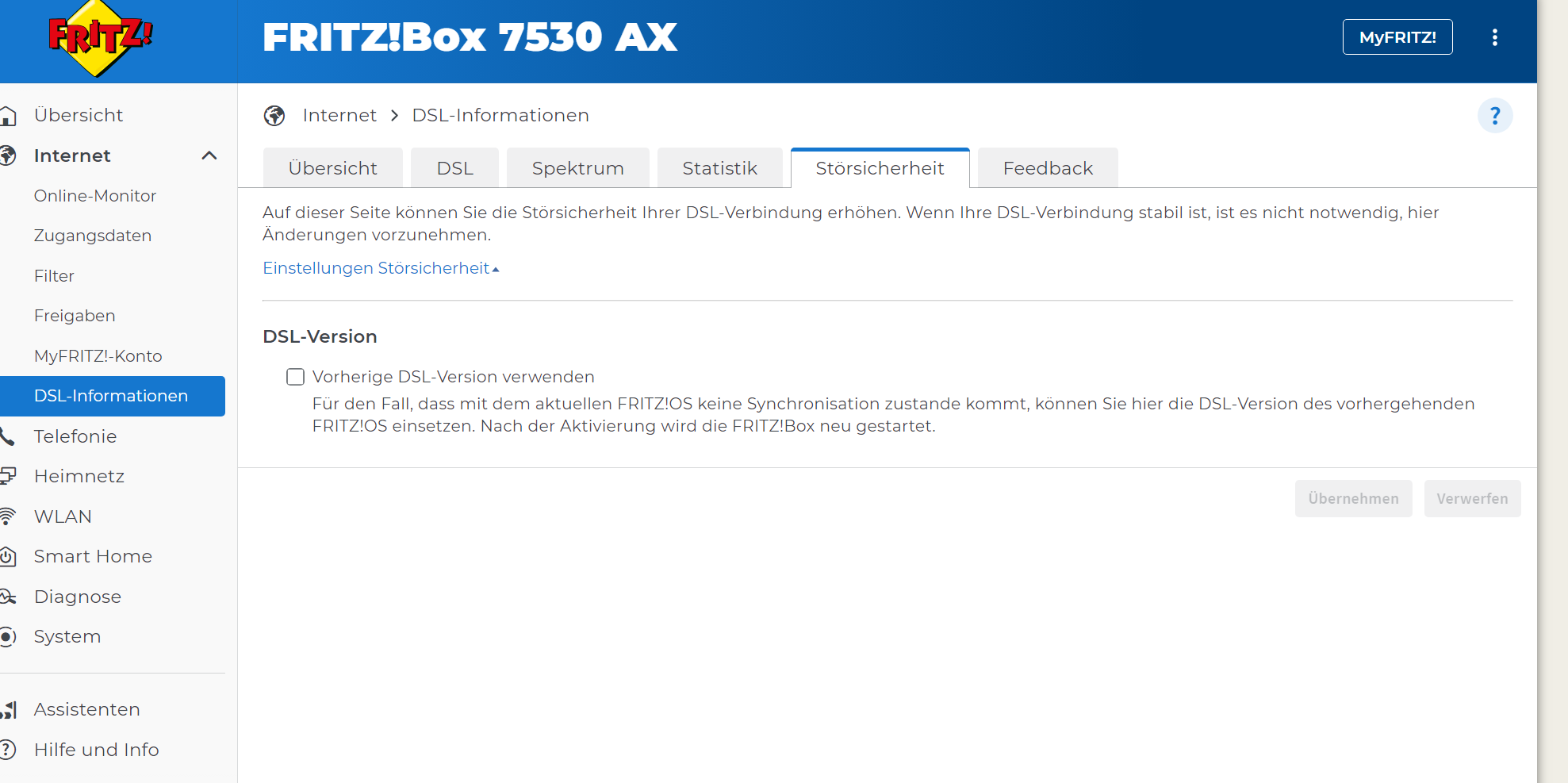The image size is (1568, 783).
Task: Click the System circle icon
Action: [8, 636]
